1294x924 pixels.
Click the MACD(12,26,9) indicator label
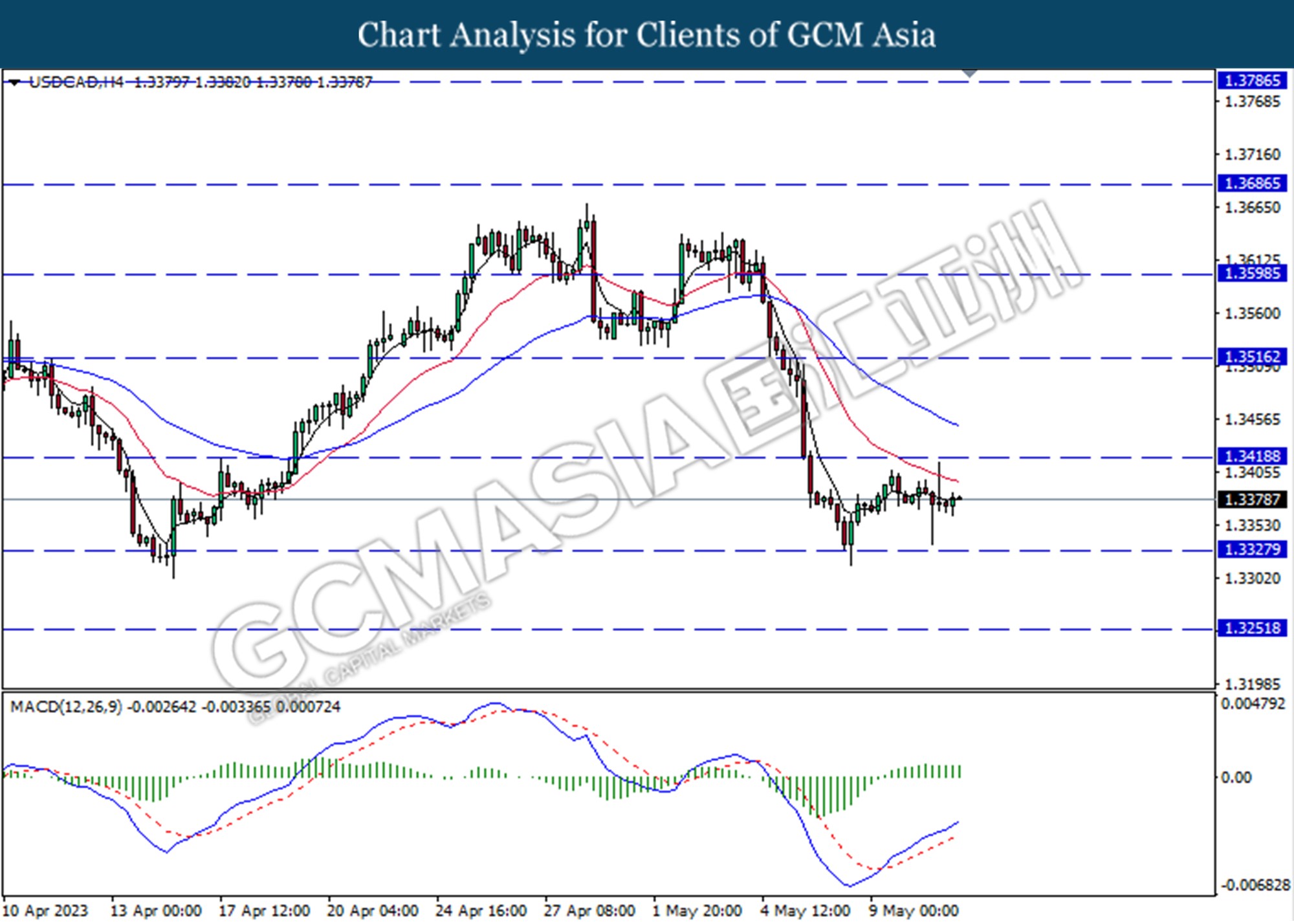66,707
